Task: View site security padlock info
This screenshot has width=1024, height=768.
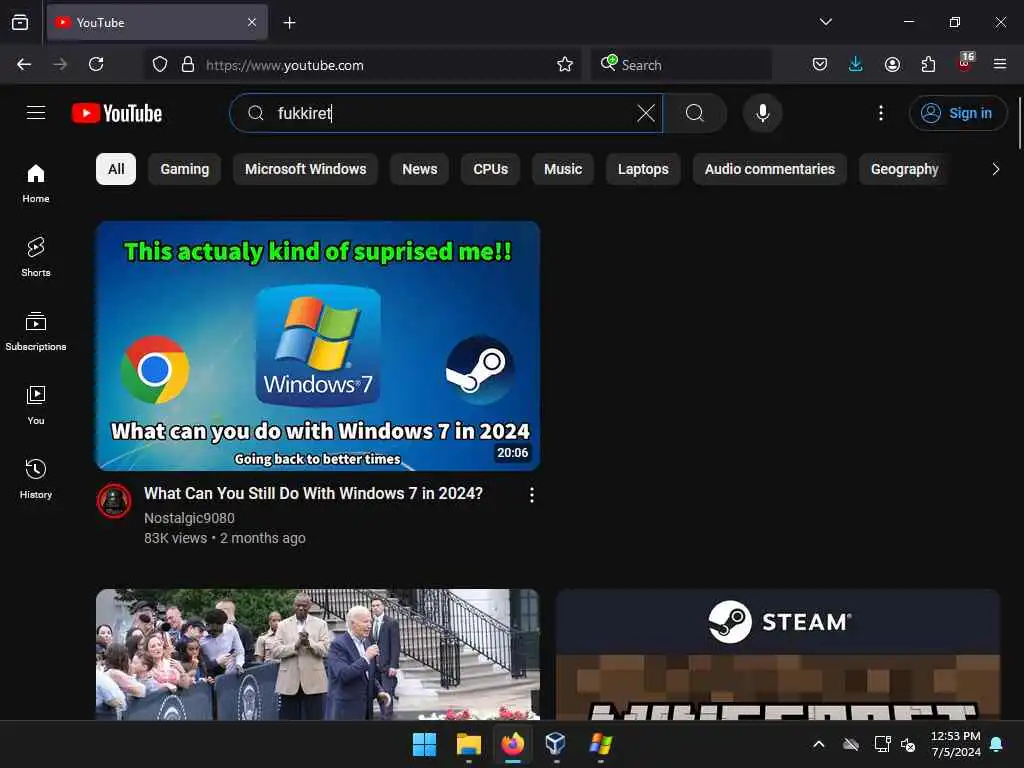Action: [188, 64]
